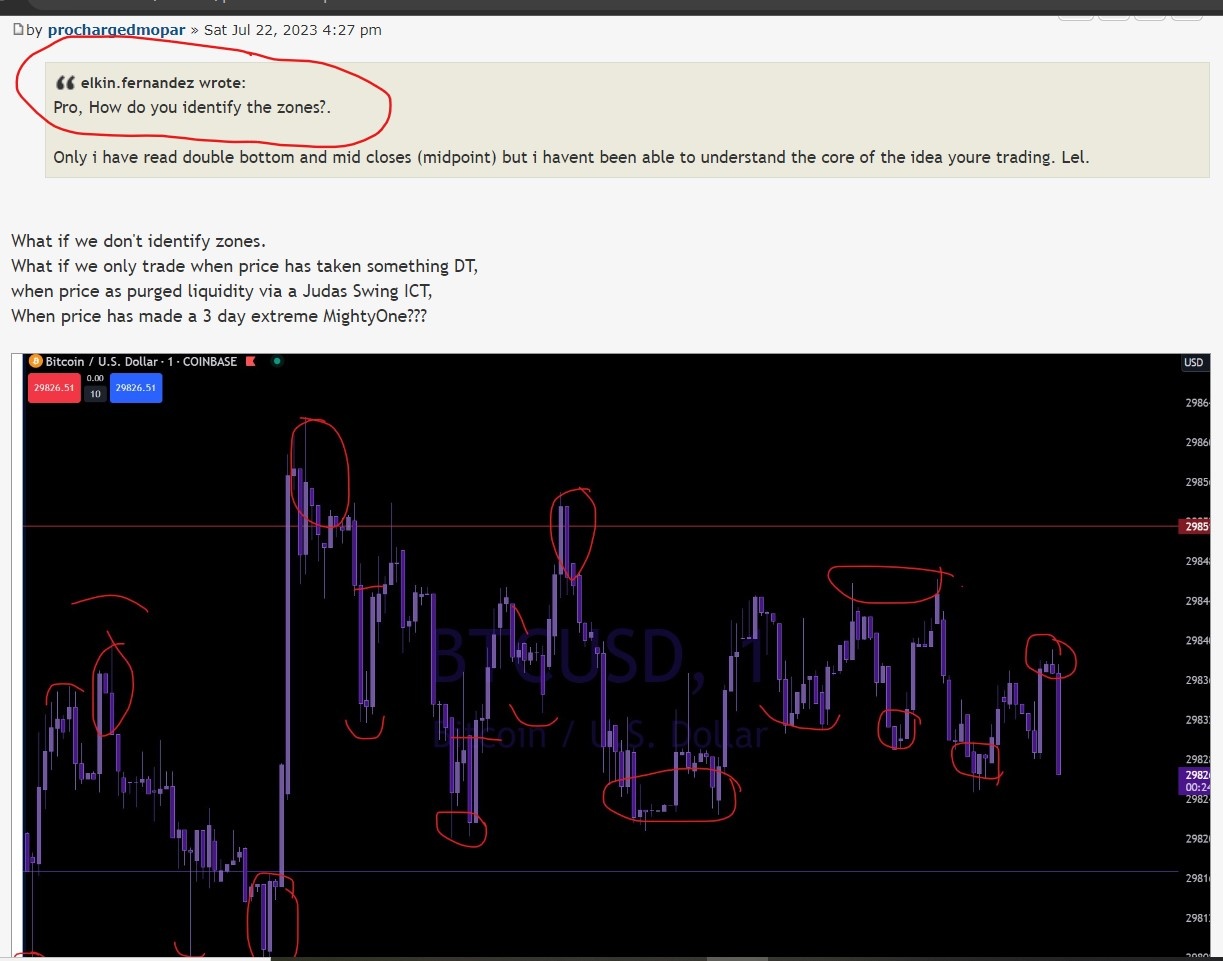Click the line ending 'via a Judas Swing ICT,'

click(x=222, y=291)
